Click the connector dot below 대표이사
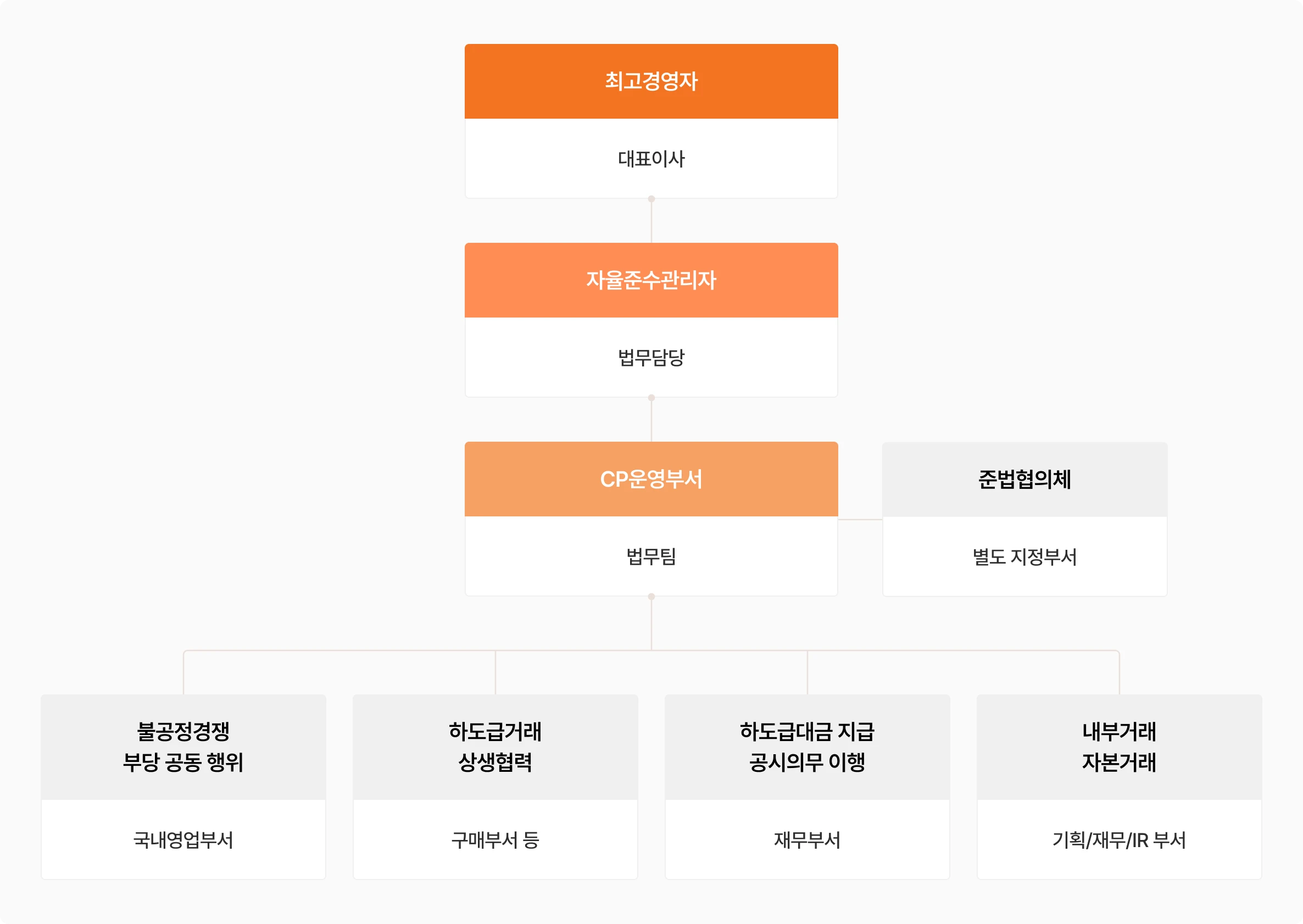The width and height of the screenshot is (1303, 924). tap(651, 199)
